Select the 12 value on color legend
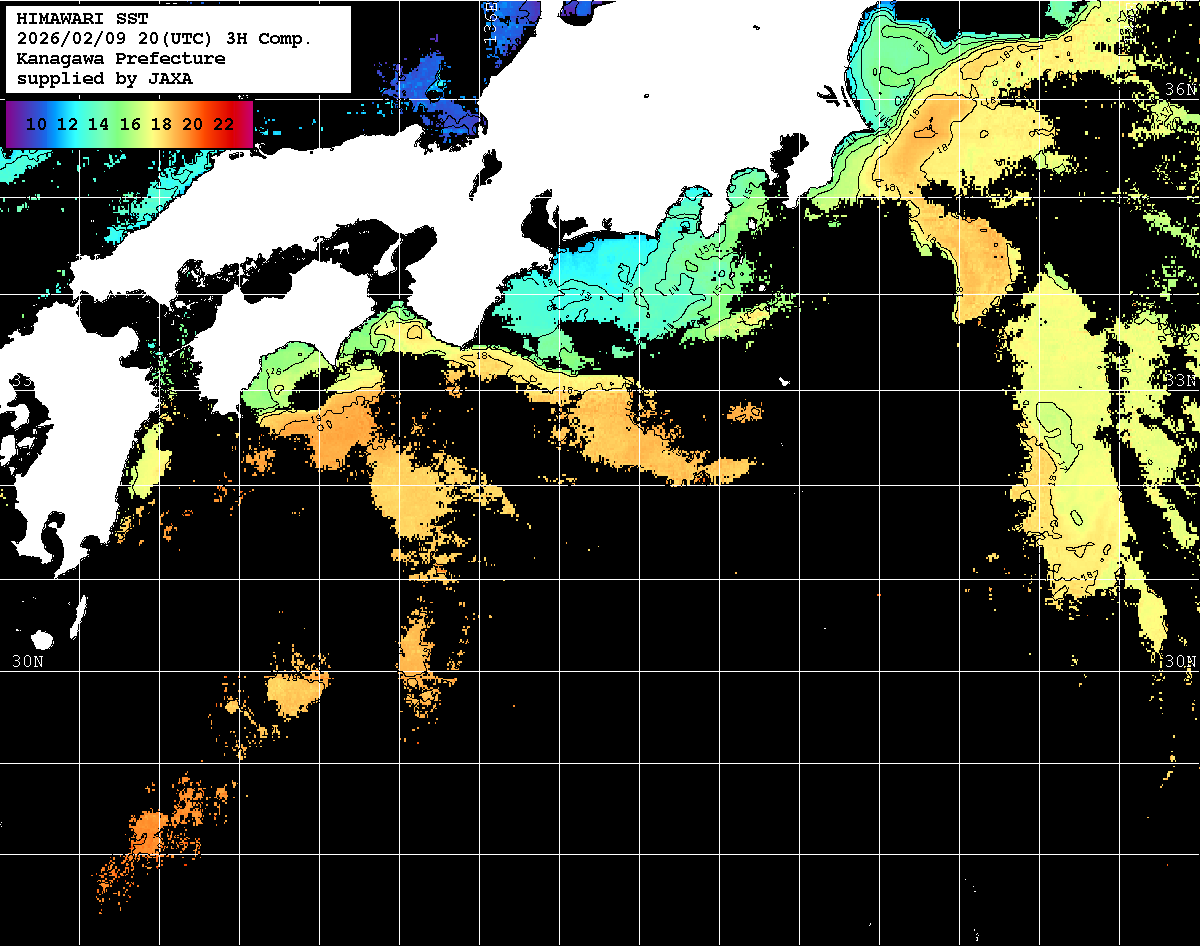This screenshot has height=946, width=1200. tap(67, 124)
